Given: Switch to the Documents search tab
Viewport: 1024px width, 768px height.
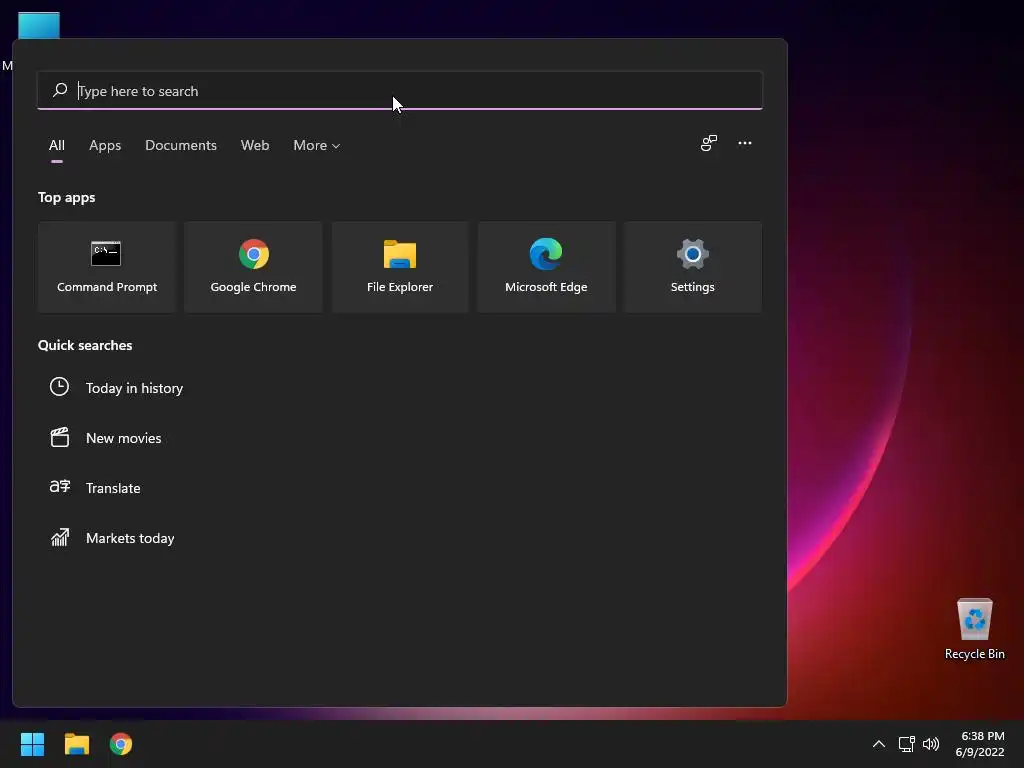Looking at the screenshot, I should tap(181, 145).
